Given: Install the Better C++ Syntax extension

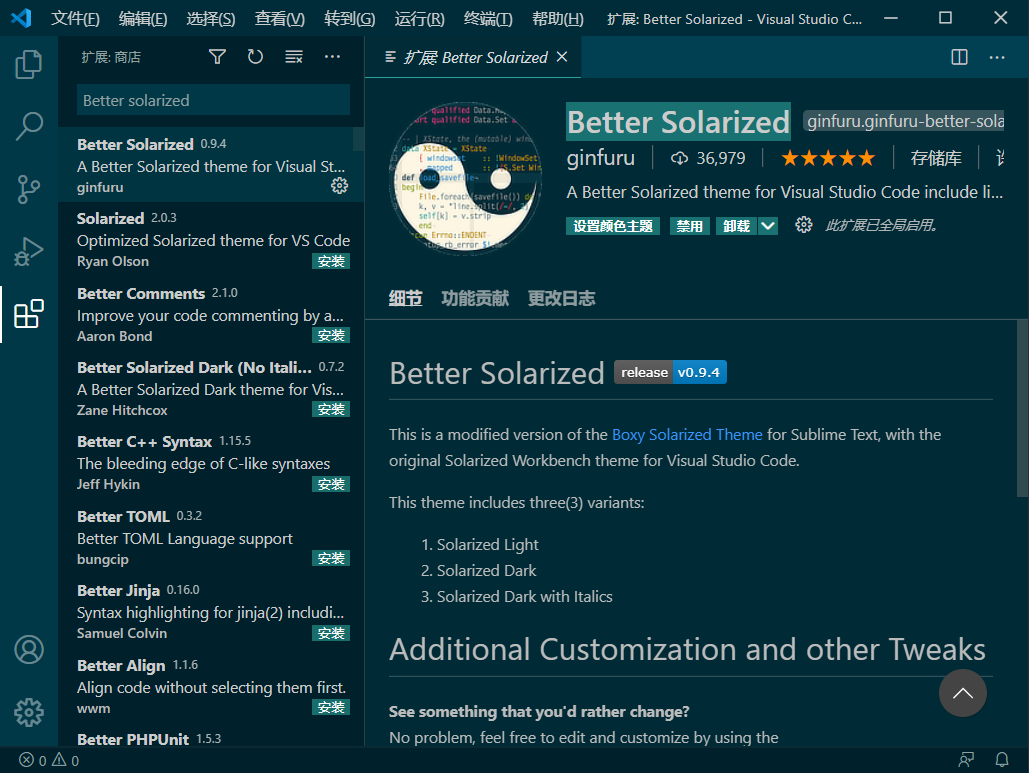Looking at the screenshot, I should (331, 484).
